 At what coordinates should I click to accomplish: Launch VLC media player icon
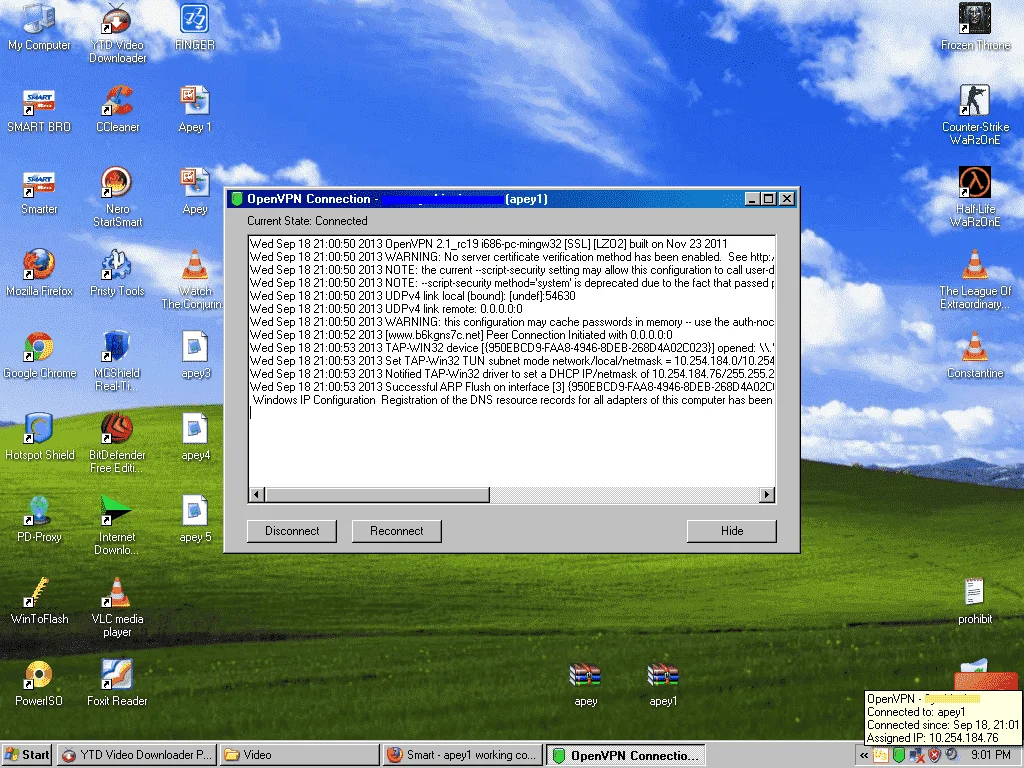click(118, 607)
